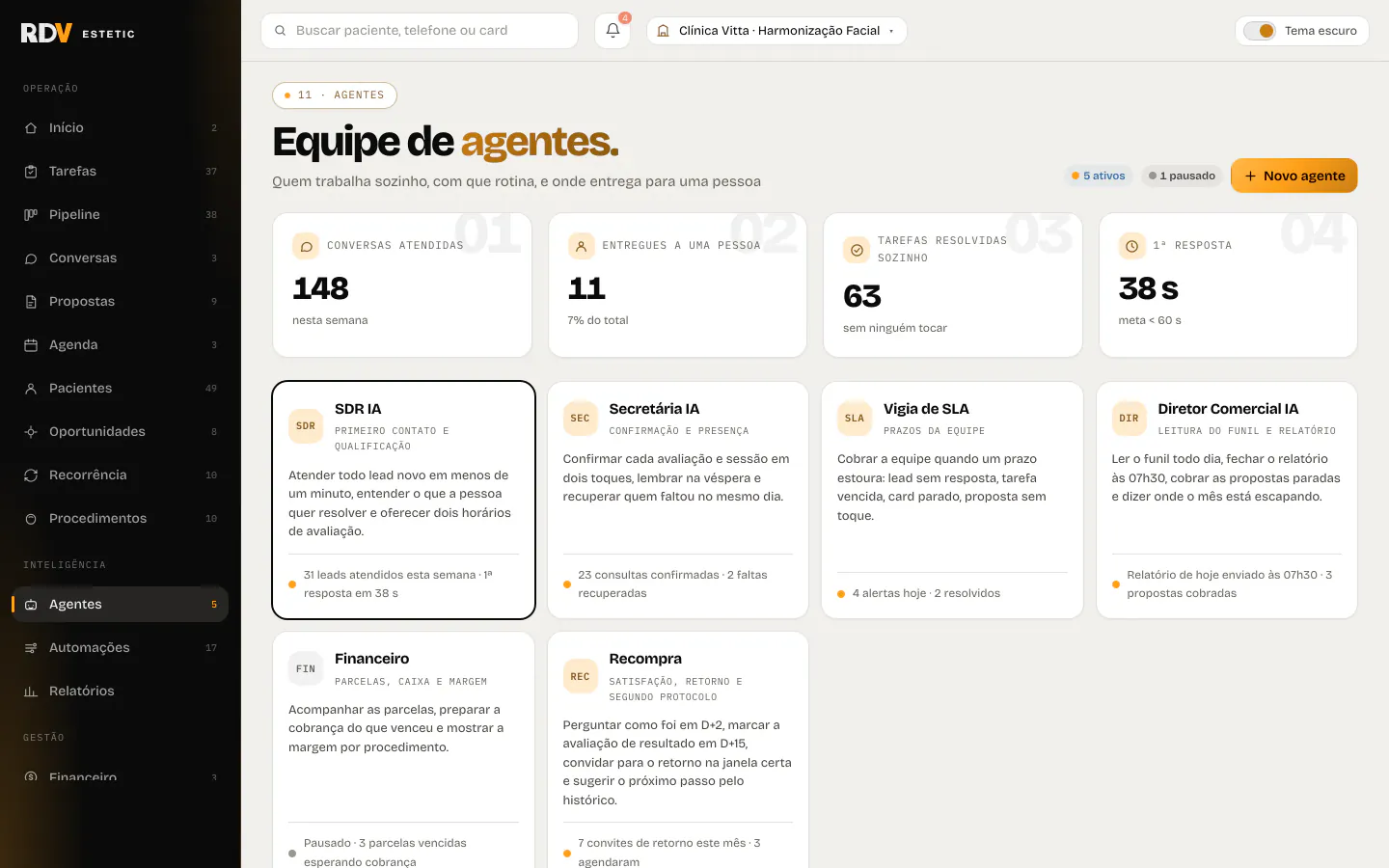Click the checkmark icon on Tarefas Resolvidas
The image size is (1389, 868).
857,250
